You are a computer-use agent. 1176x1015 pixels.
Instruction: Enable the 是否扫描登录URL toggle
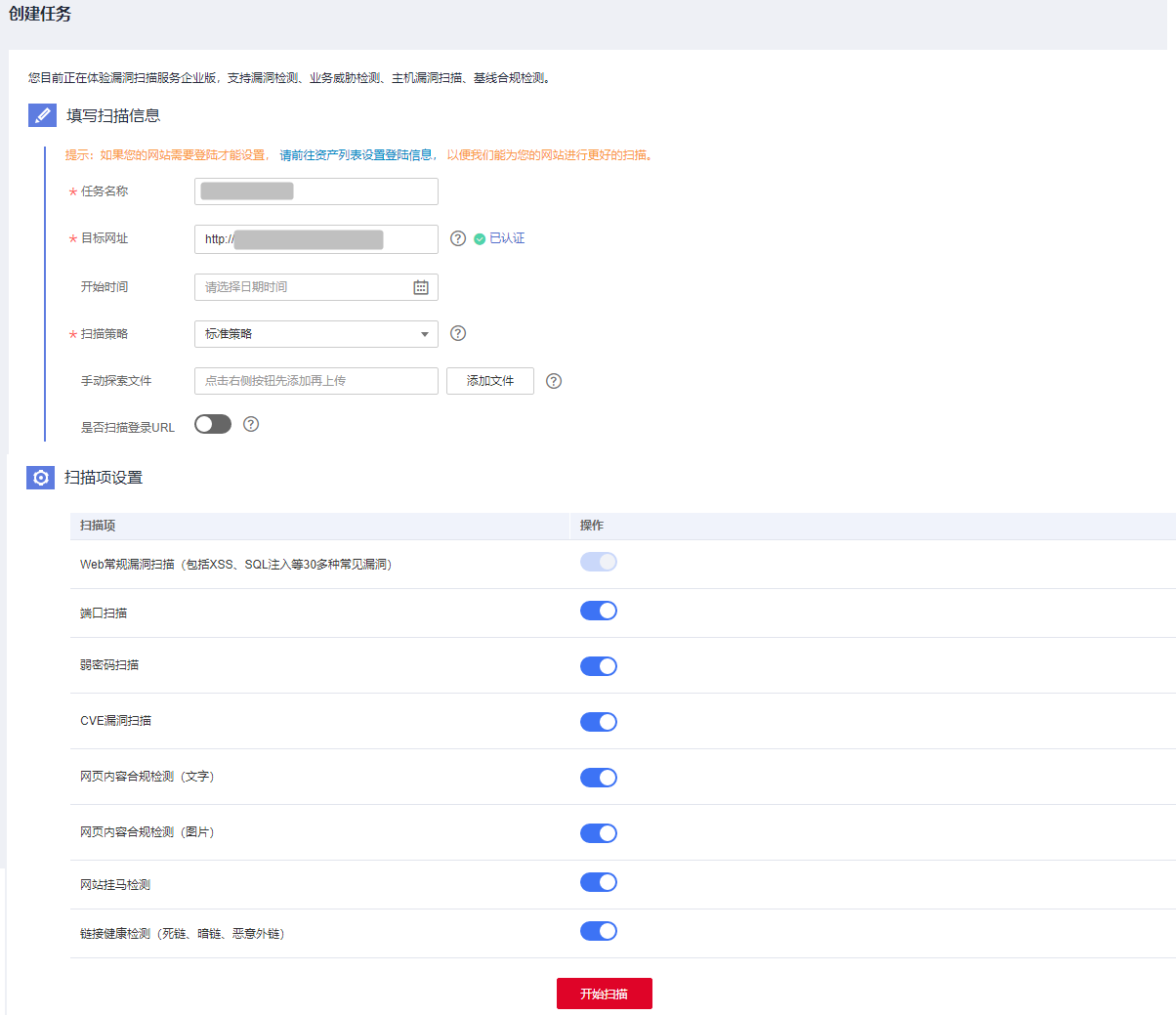(213, 424)
